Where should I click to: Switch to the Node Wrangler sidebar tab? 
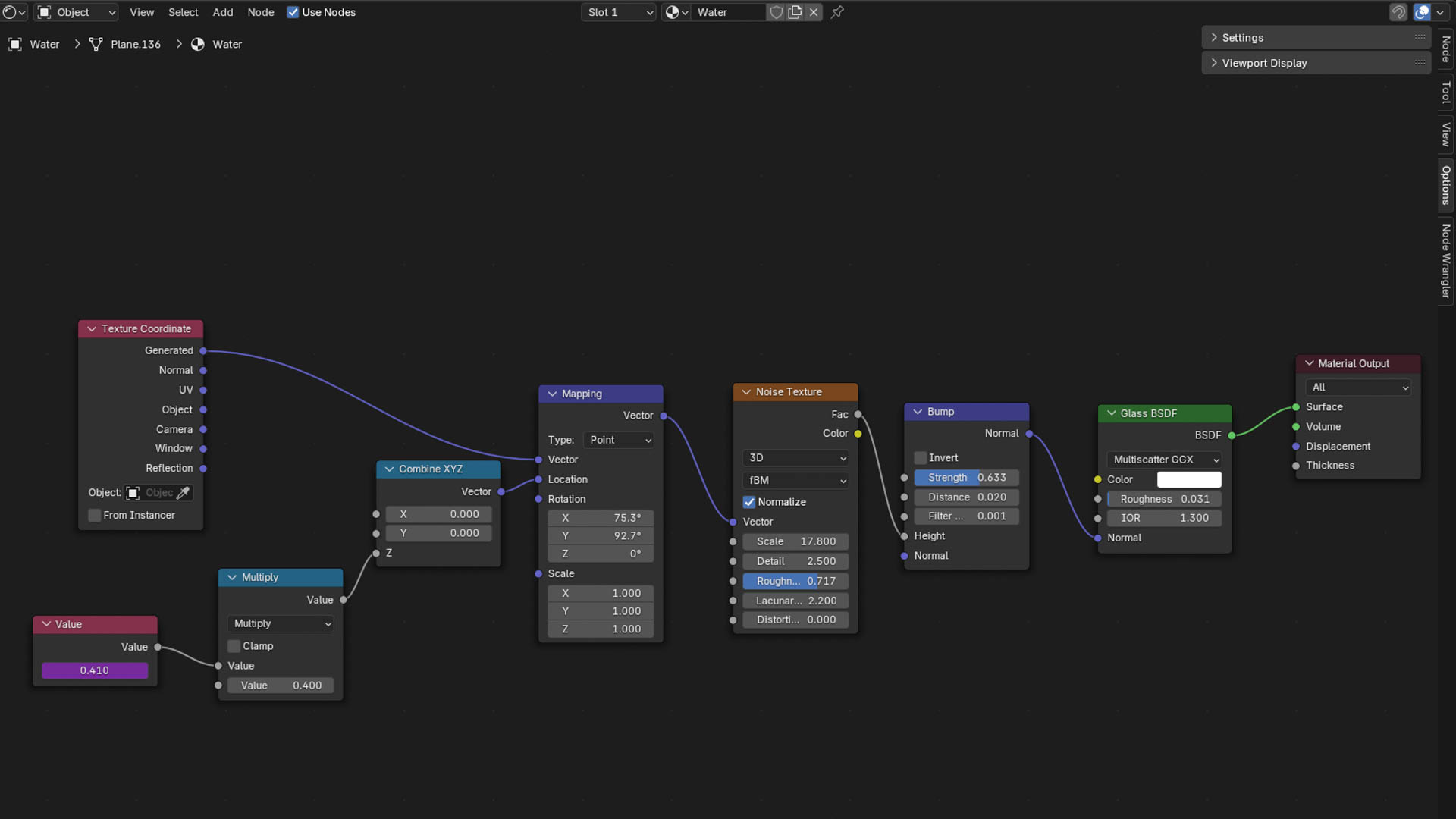1446,262
